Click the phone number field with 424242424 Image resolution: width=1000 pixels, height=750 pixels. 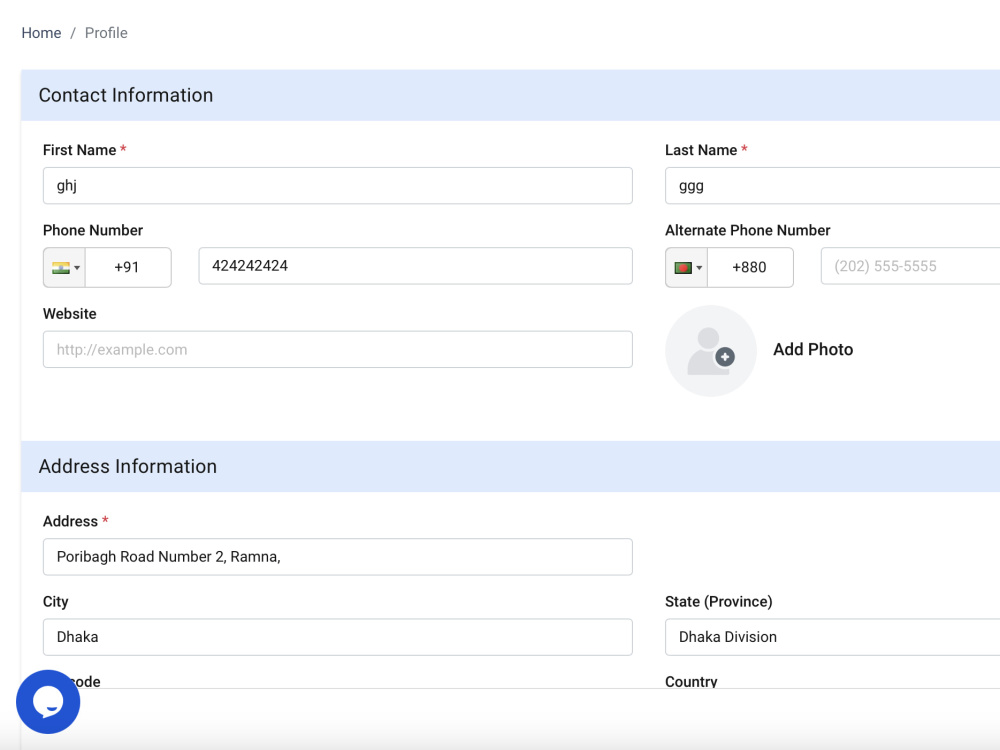415,266
